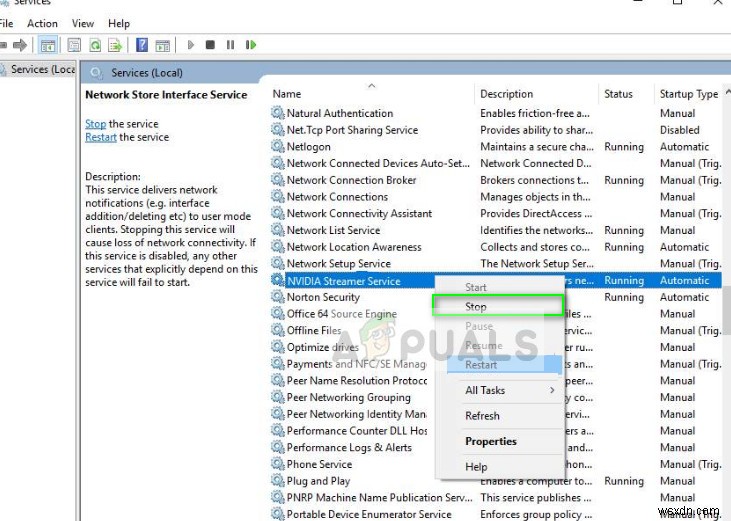731x521 pixels.
Task: Click Show/Hide Action Pane toolbar icon
Action: point(163,45)
